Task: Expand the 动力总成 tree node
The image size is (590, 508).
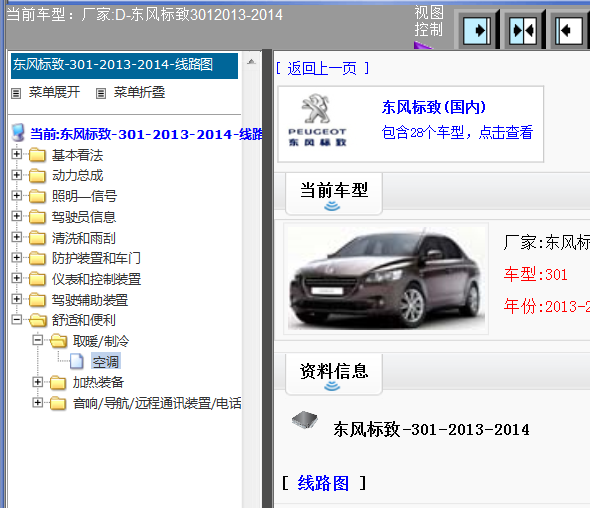Action: point(17,175)
